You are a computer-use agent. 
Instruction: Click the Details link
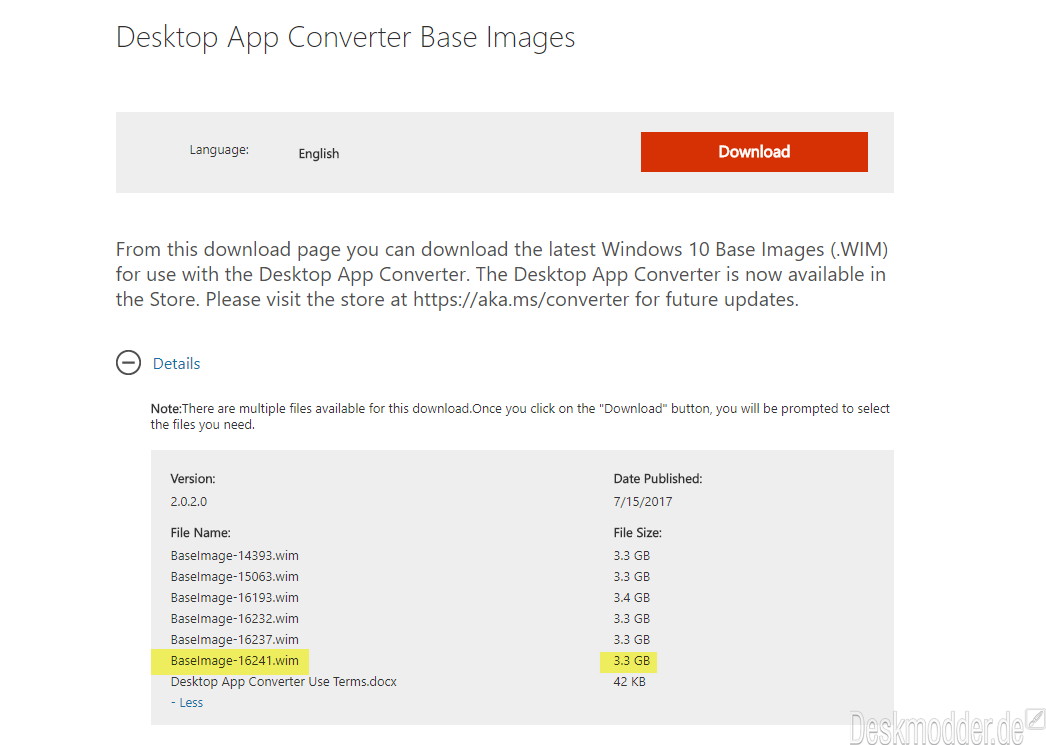[x=176, y=363]
